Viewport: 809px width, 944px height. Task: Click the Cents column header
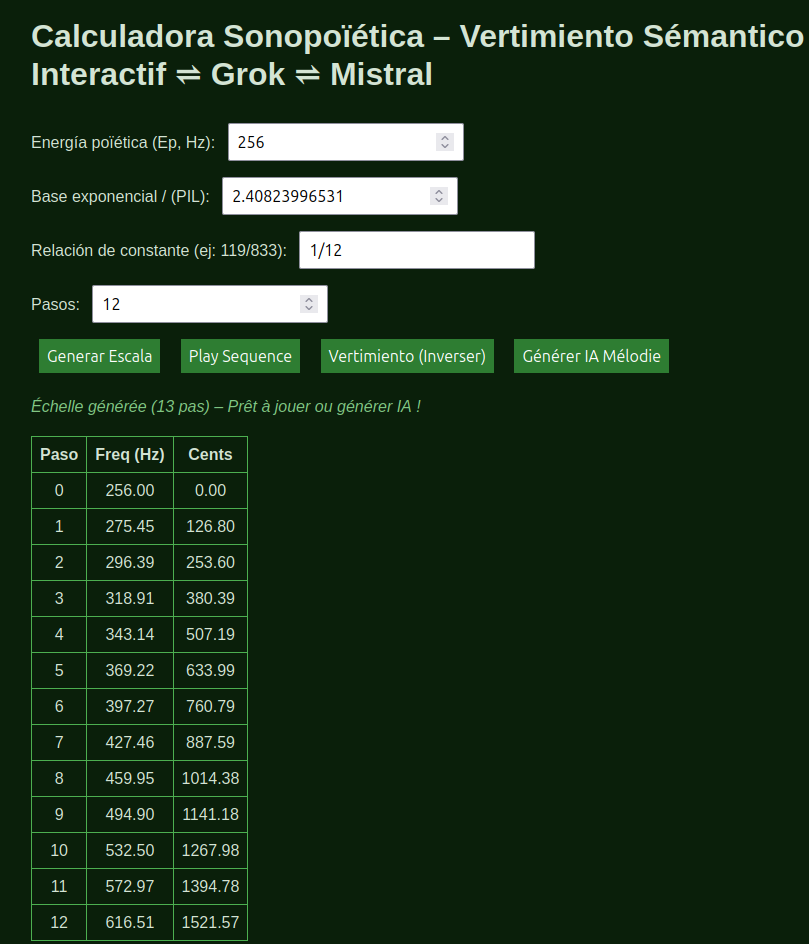click(210, 454)
